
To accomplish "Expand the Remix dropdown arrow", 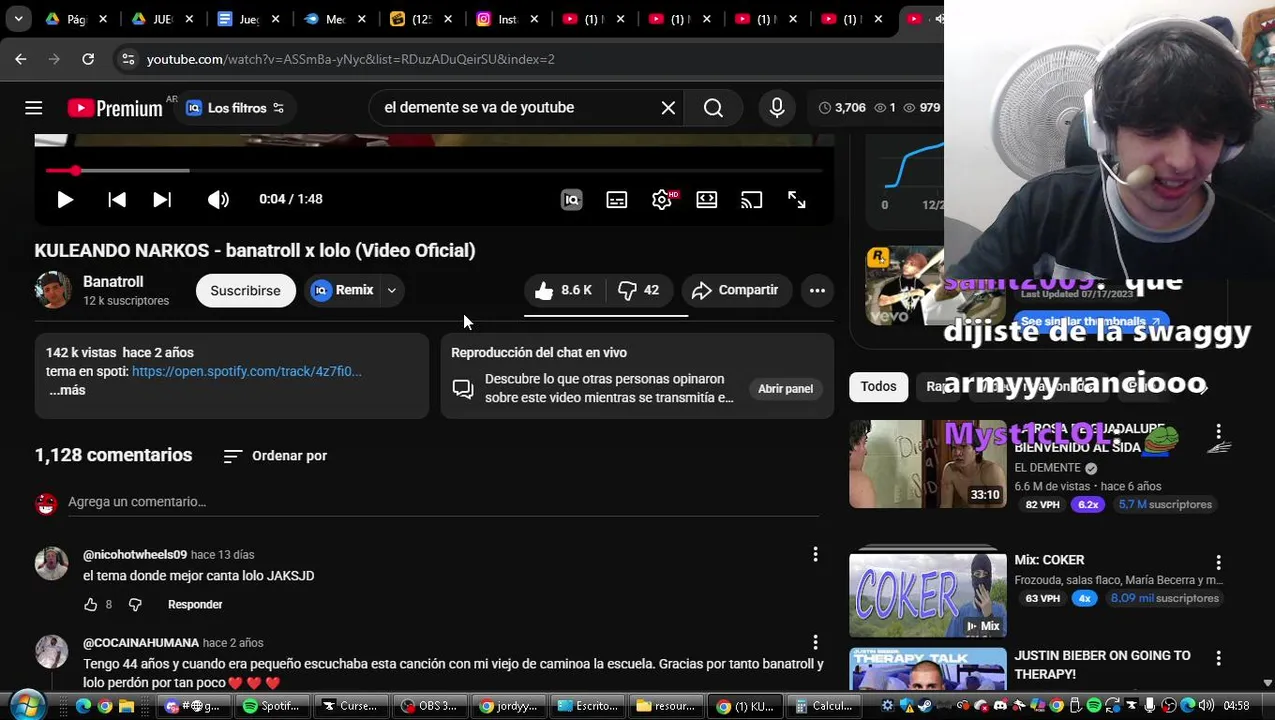I will 392,290.
